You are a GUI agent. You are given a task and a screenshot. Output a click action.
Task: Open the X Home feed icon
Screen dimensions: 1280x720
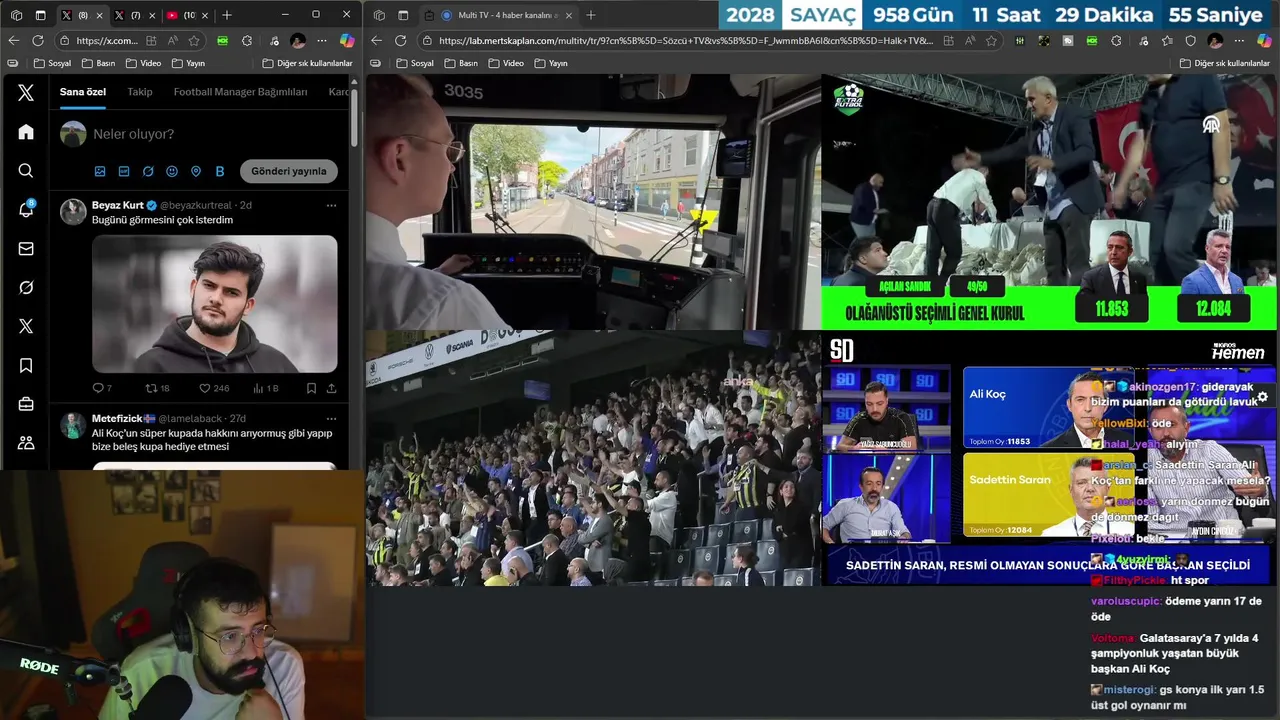tap(26, 132)
